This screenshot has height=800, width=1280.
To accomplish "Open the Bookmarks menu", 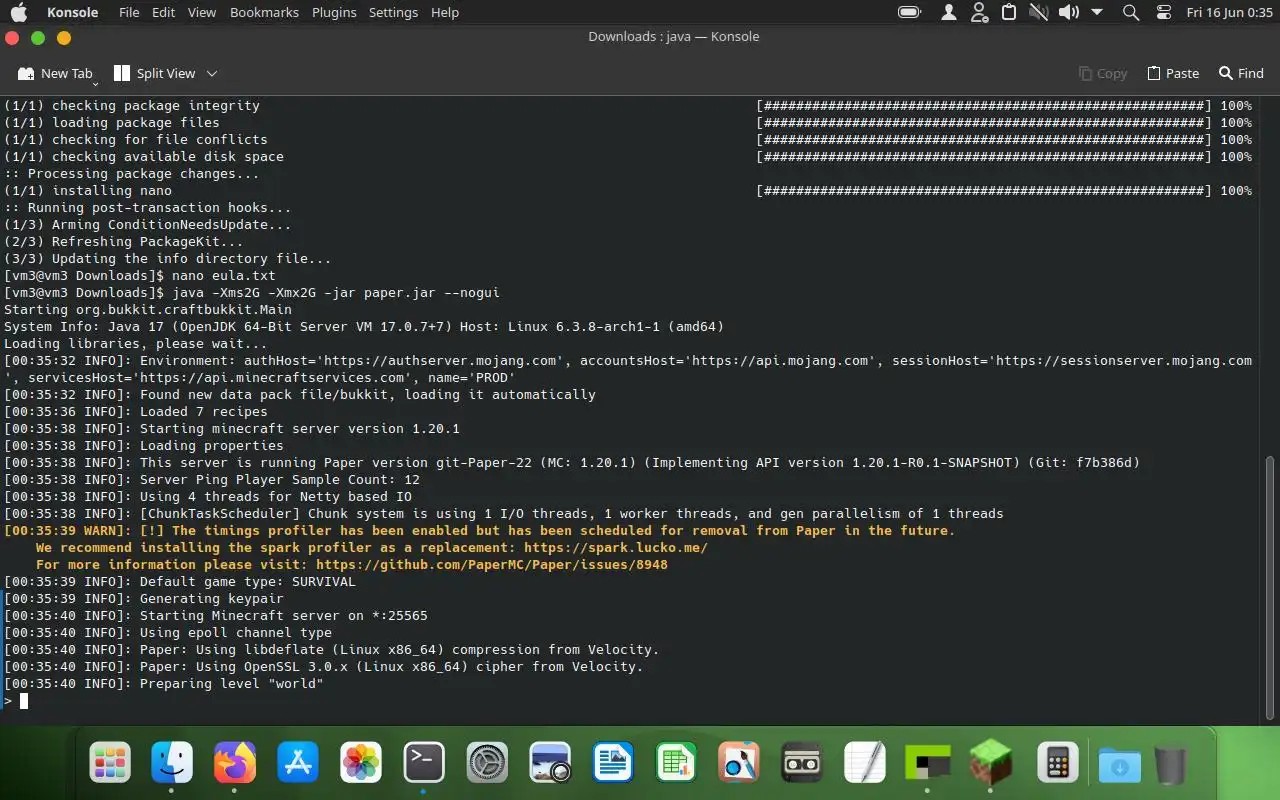I will [264, 12].
